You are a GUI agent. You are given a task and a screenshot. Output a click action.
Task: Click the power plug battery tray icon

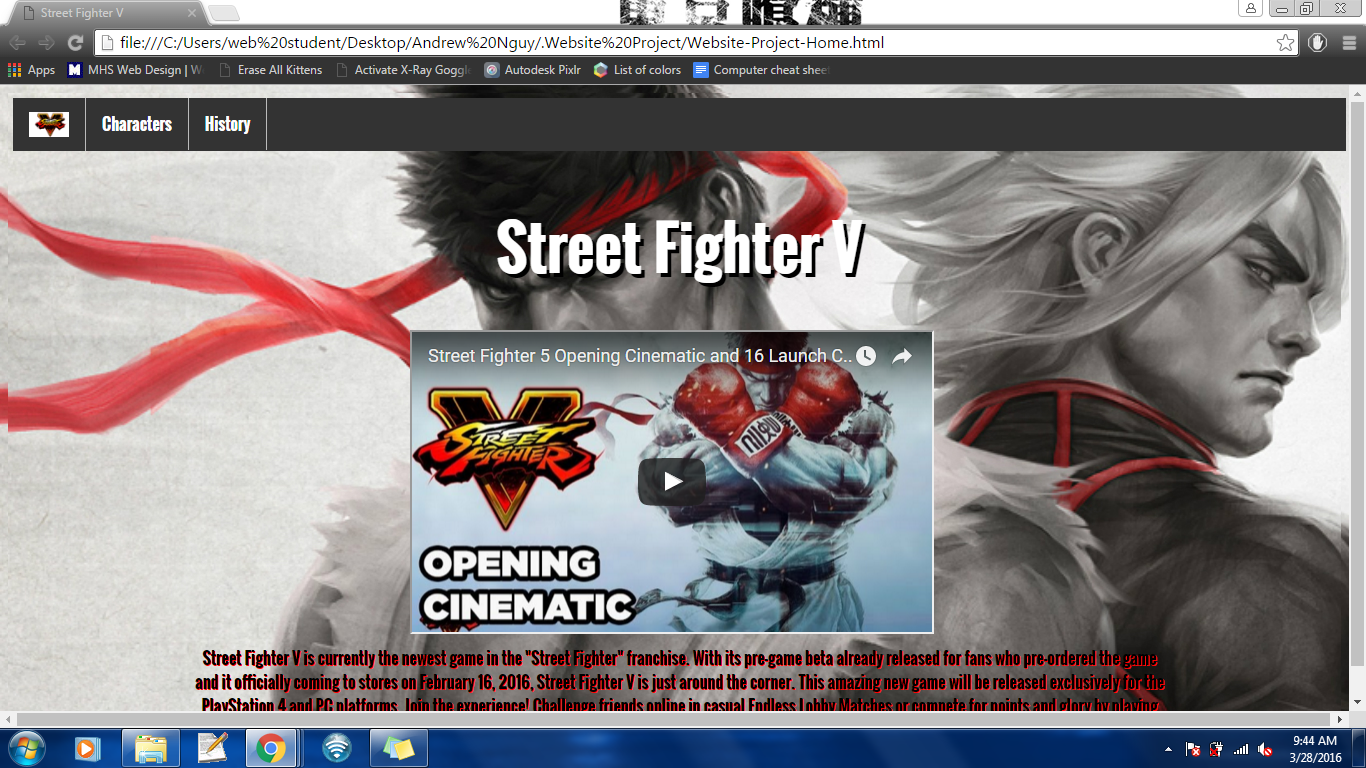1216,749
